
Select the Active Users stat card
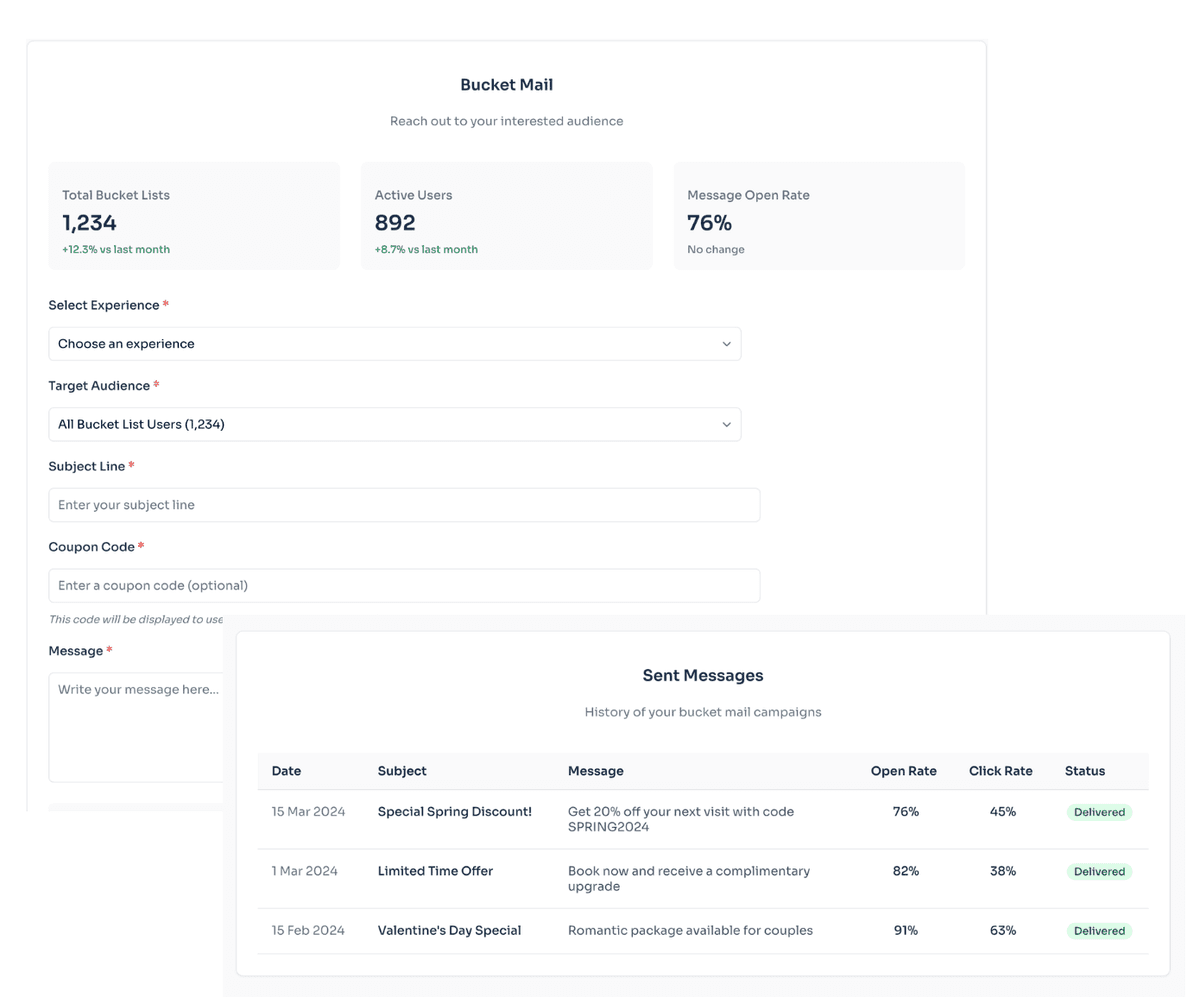[506, 217]
